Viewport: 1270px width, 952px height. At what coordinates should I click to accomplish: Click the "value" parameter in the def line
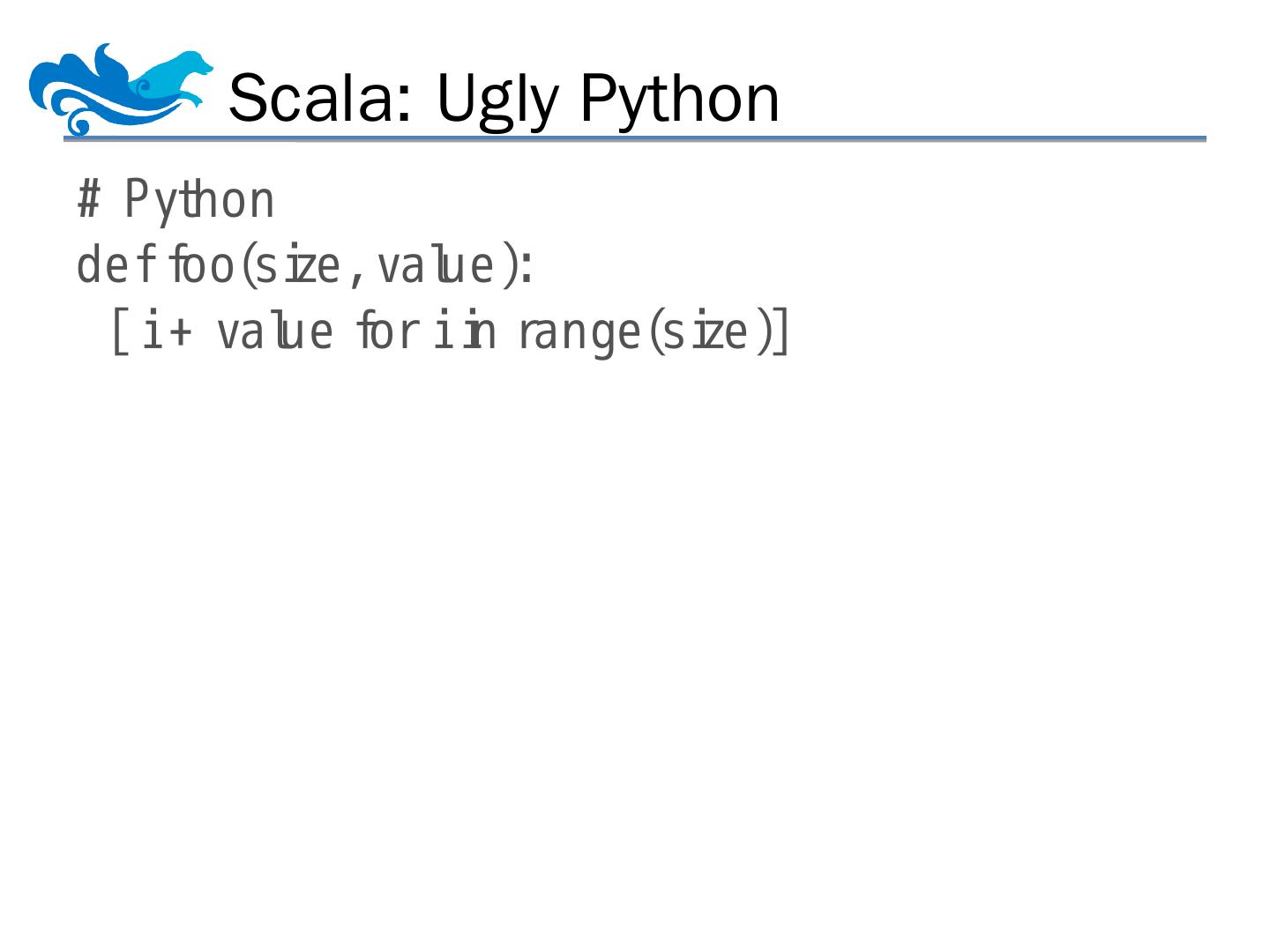coord(434,265)
